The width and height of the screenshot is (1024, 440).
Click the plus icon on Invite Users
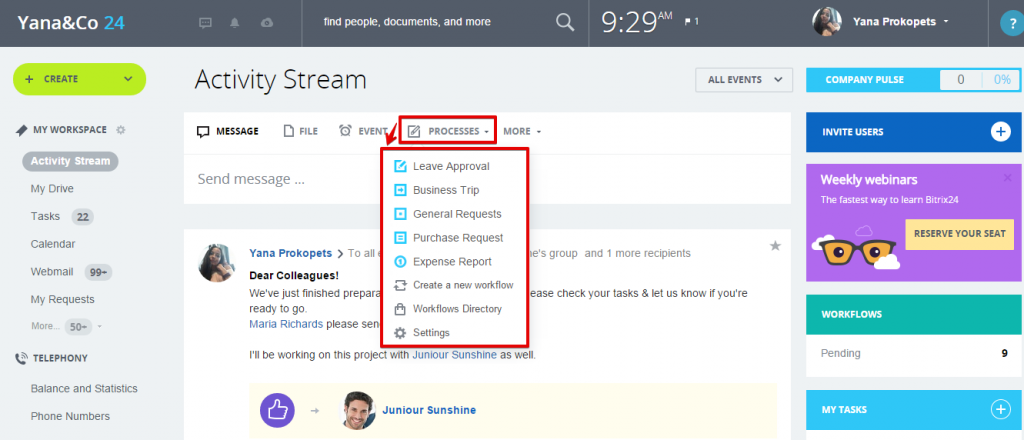(1000, 132)
